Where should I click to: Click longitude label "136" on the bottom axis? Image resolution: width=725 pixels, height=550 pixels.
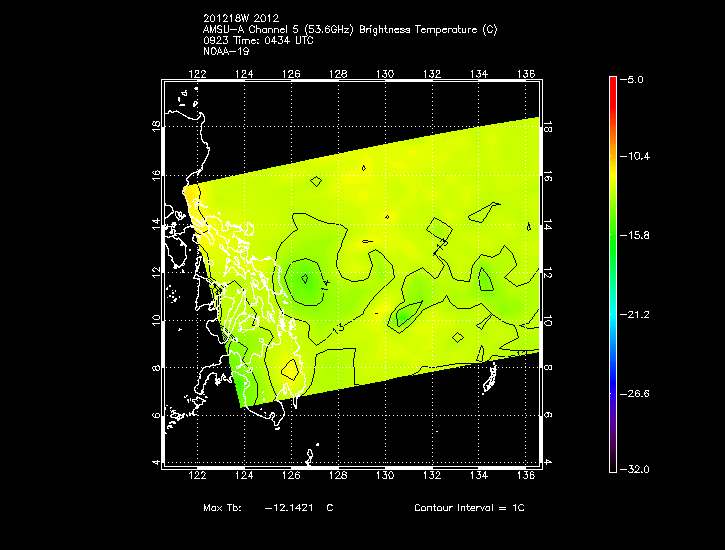526,475
